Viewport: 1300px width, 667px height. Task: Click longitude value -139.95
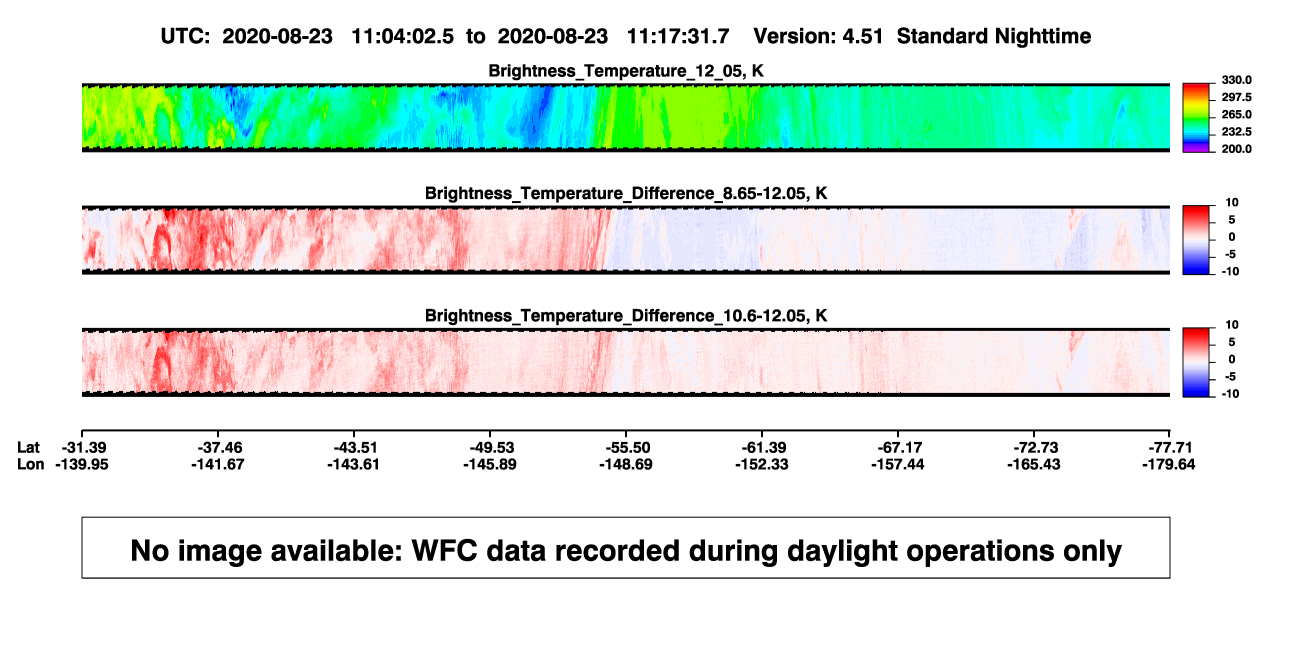click(x=82, y=464)
